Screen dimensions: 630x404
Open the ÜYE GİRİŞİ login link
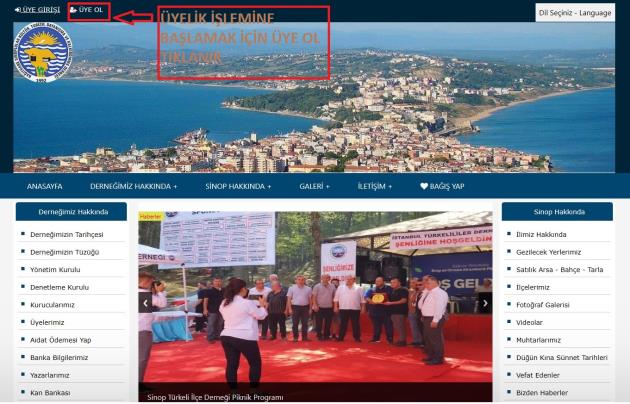coord(37,9)
